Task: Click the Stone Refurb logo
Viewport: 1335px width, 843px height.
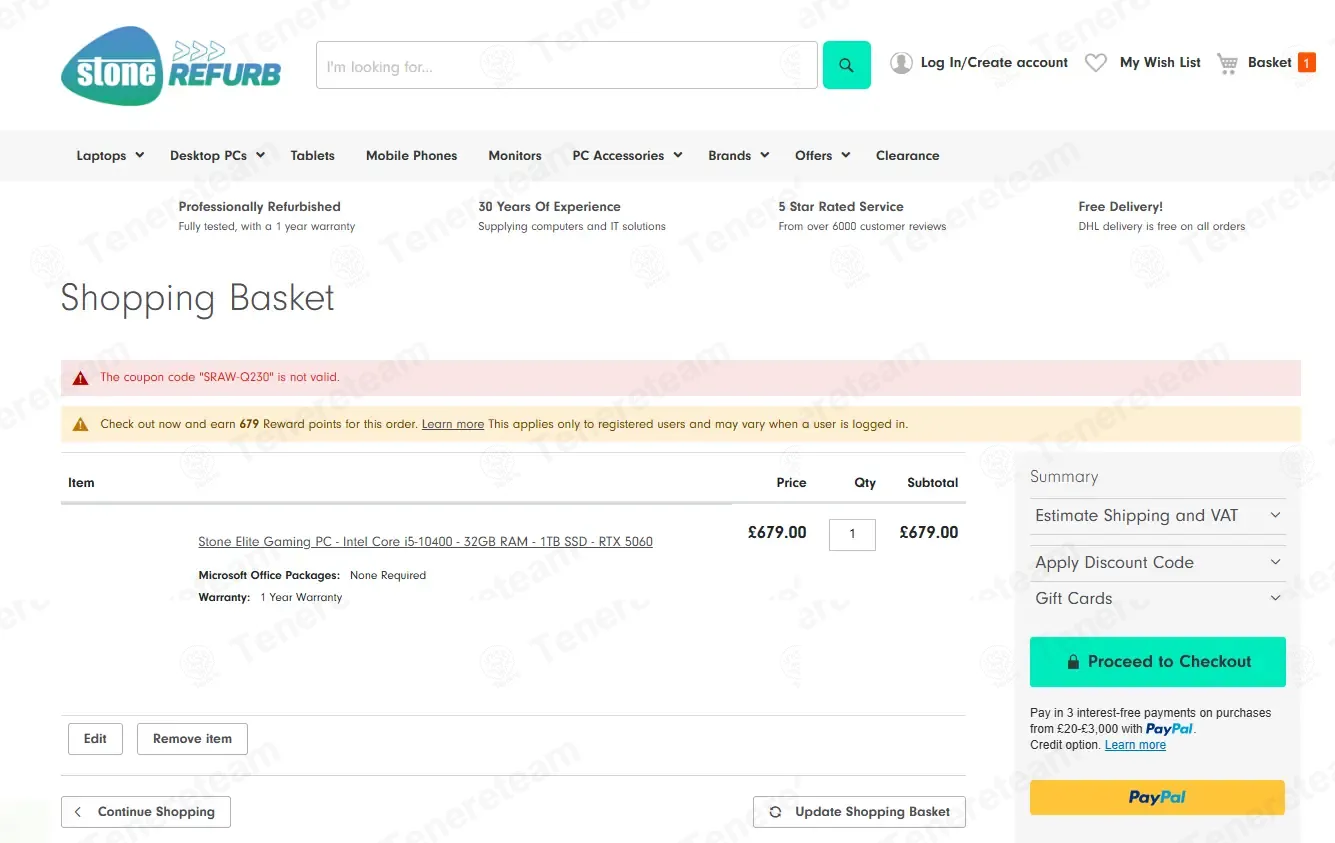Action: tap(171, 66)
